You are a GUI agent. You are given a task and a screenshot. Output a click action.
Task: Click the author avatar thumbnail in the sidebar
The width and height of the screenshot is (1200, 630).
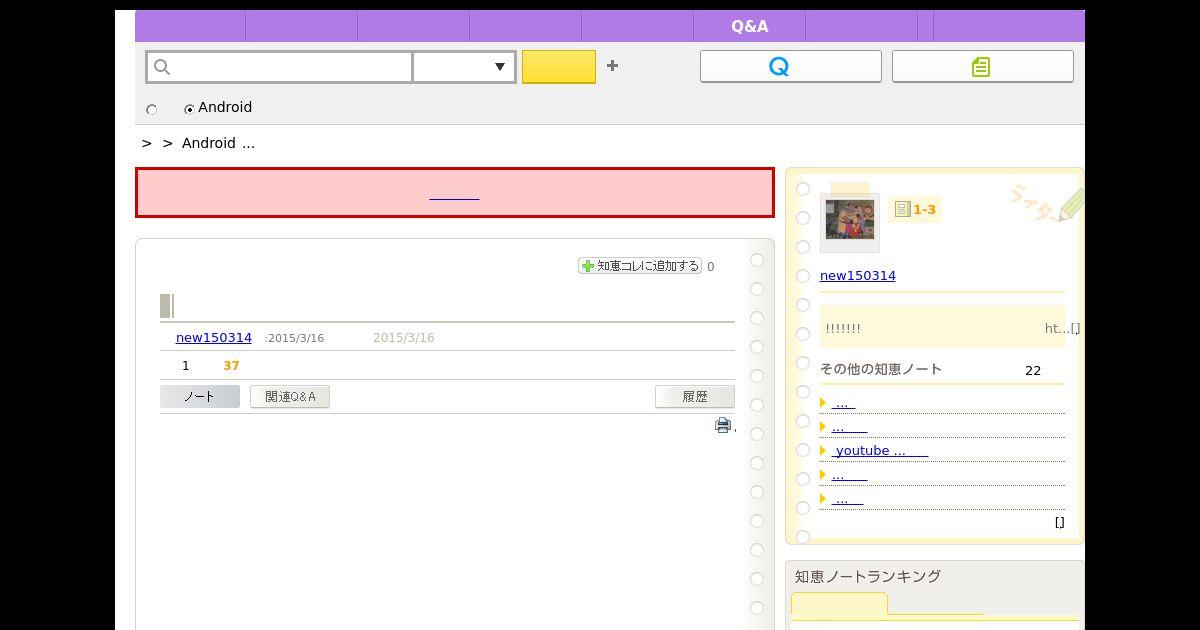(x=850, y=219)
